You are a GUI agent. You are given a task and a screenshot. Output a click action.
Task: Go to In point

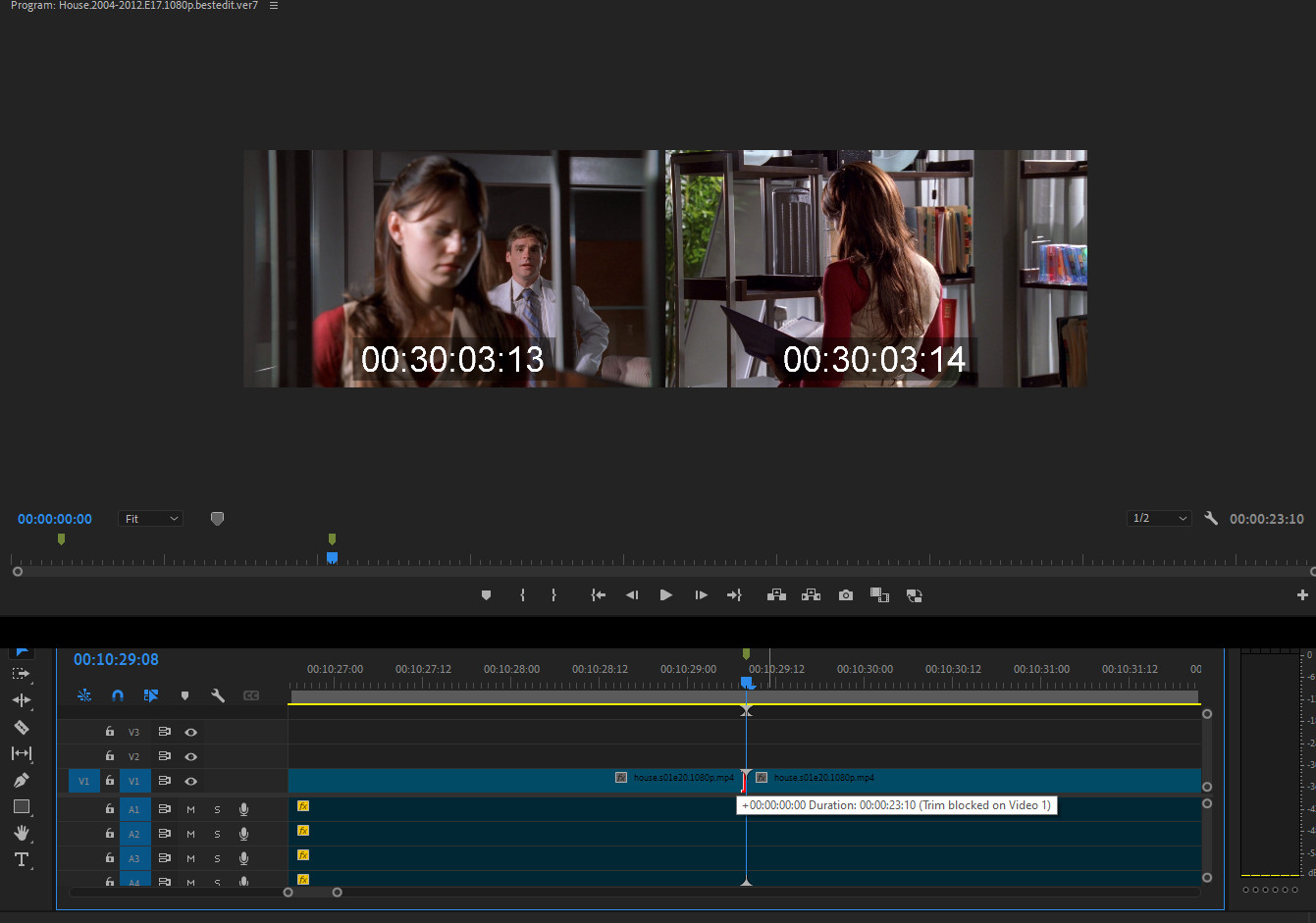(598, 595)
